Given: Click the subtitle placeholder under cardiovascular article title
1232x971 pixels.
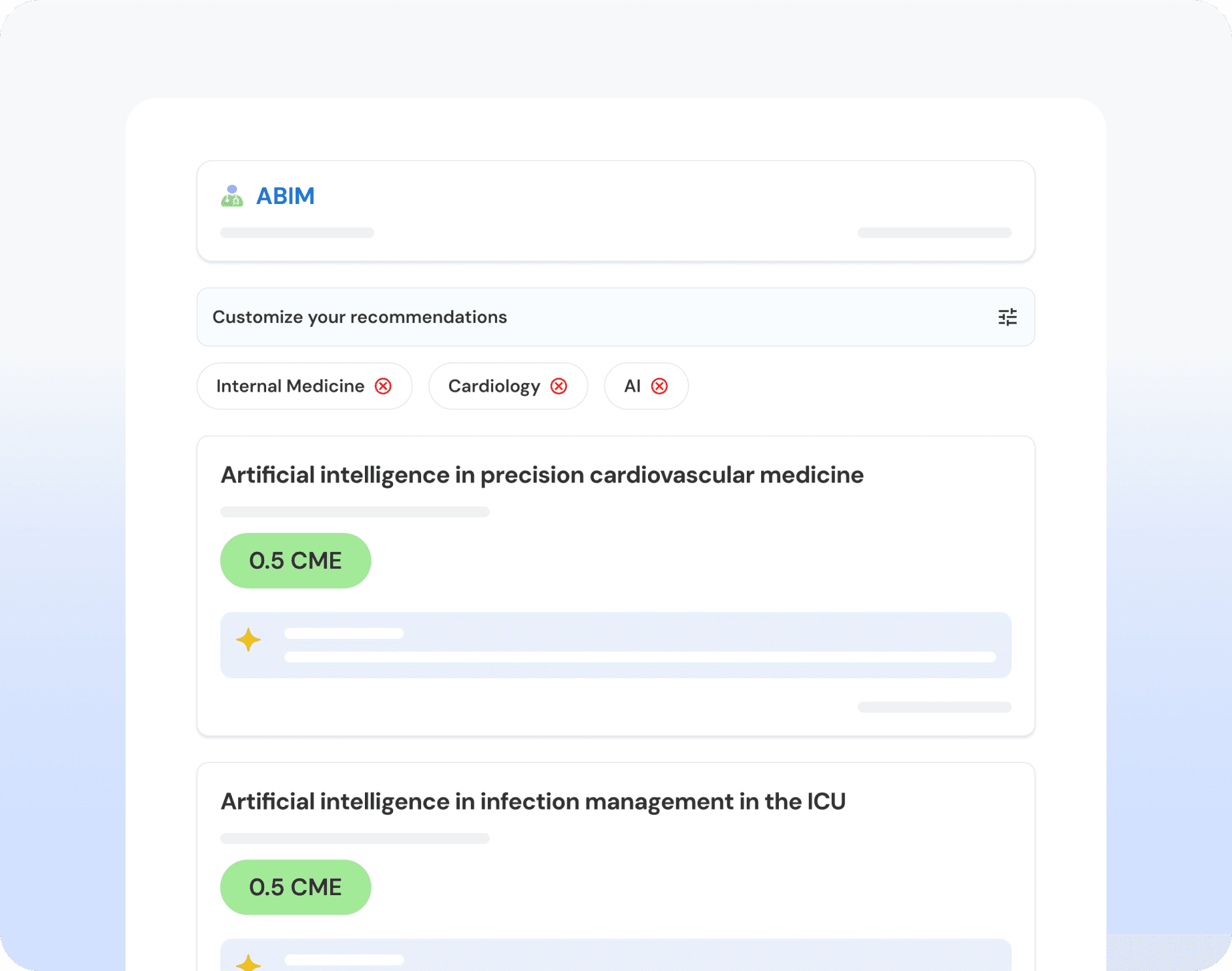Looking at the screenshot, I should tap(354, 512).
